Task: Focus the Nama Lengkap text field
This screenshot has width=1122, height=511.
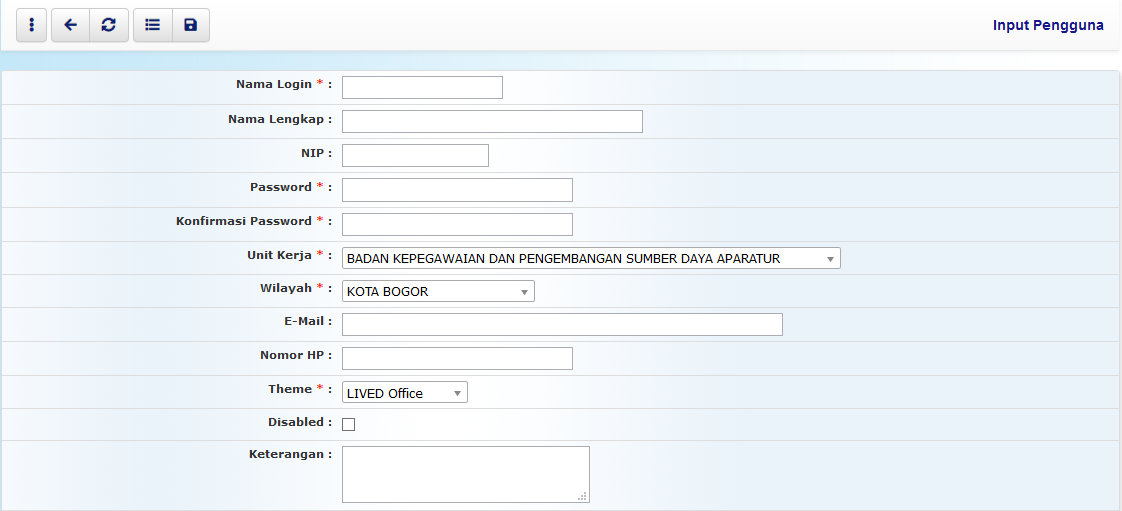Action: (492, 122)
